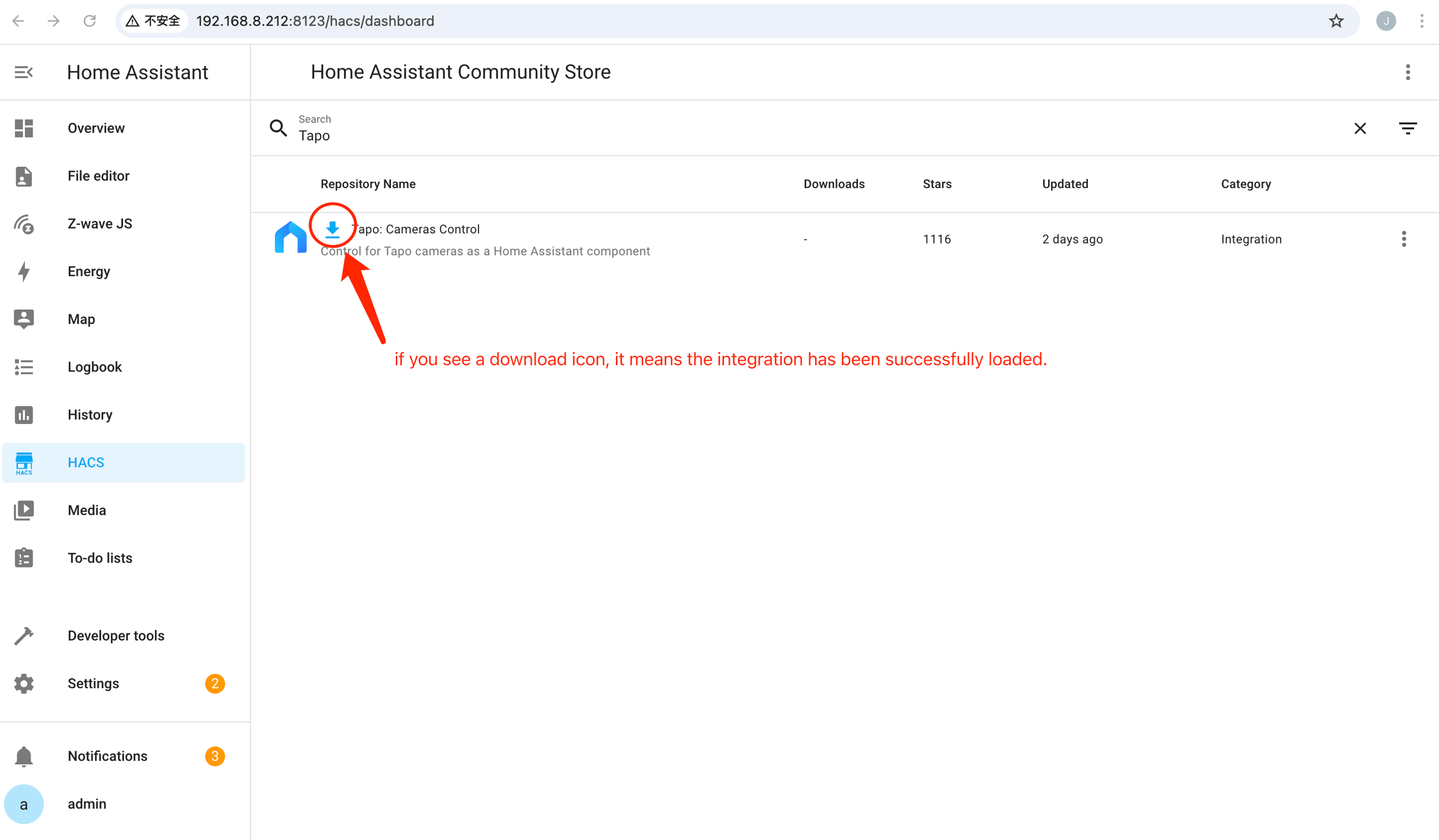The image size is (1439, 840).
Task: Bookmark page with the star icon
Action: 1336,21
